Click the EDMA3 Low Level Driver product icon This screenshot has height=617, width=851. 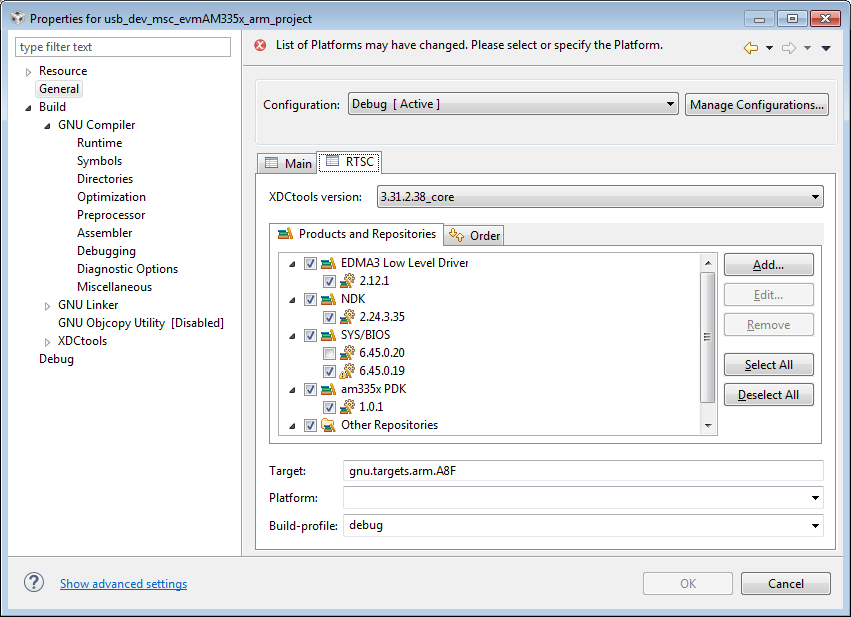pyautogui.click(x=328, y=263)
